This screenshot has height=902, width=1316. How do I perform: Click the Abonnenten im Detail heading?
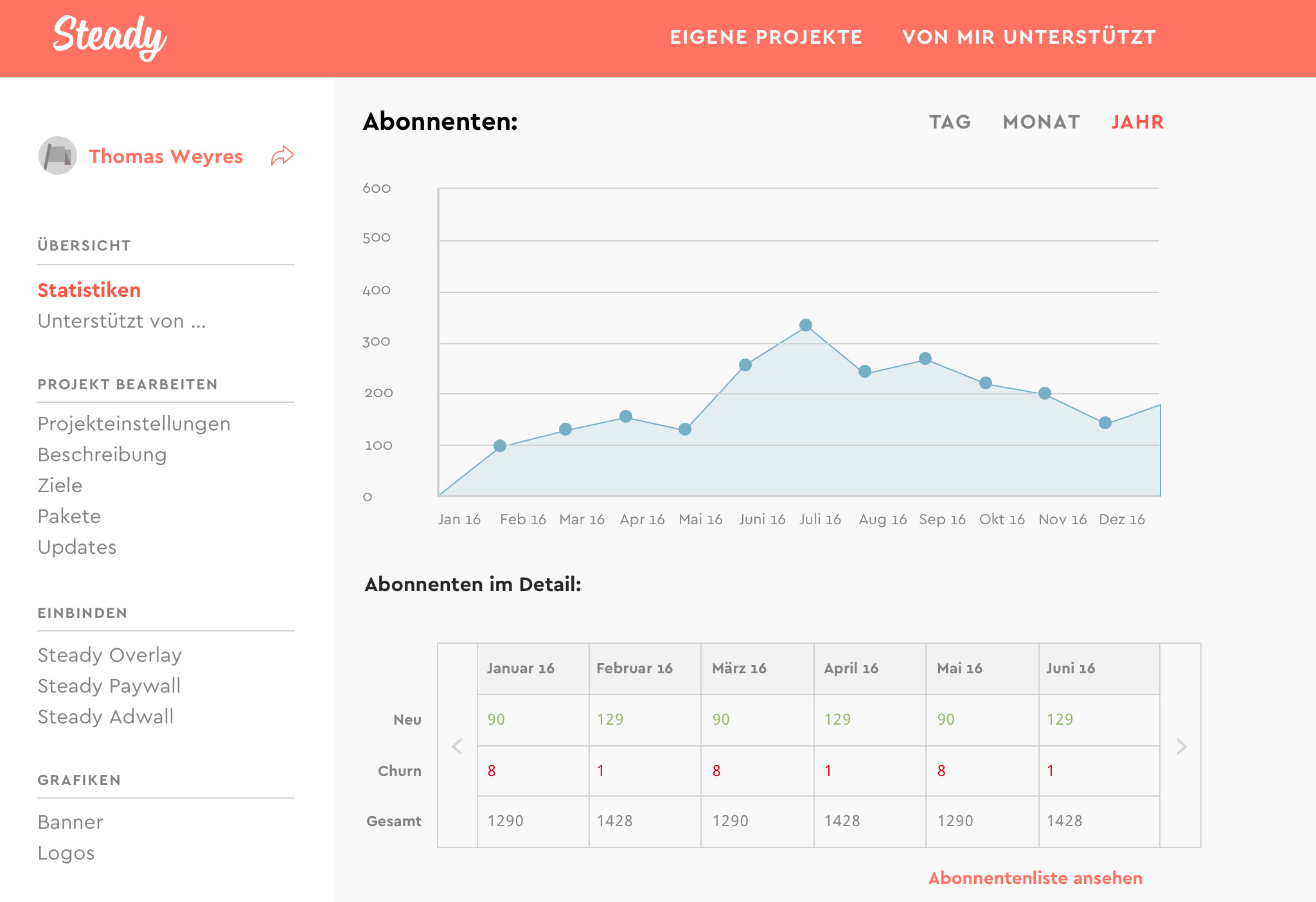click(473, 584)
